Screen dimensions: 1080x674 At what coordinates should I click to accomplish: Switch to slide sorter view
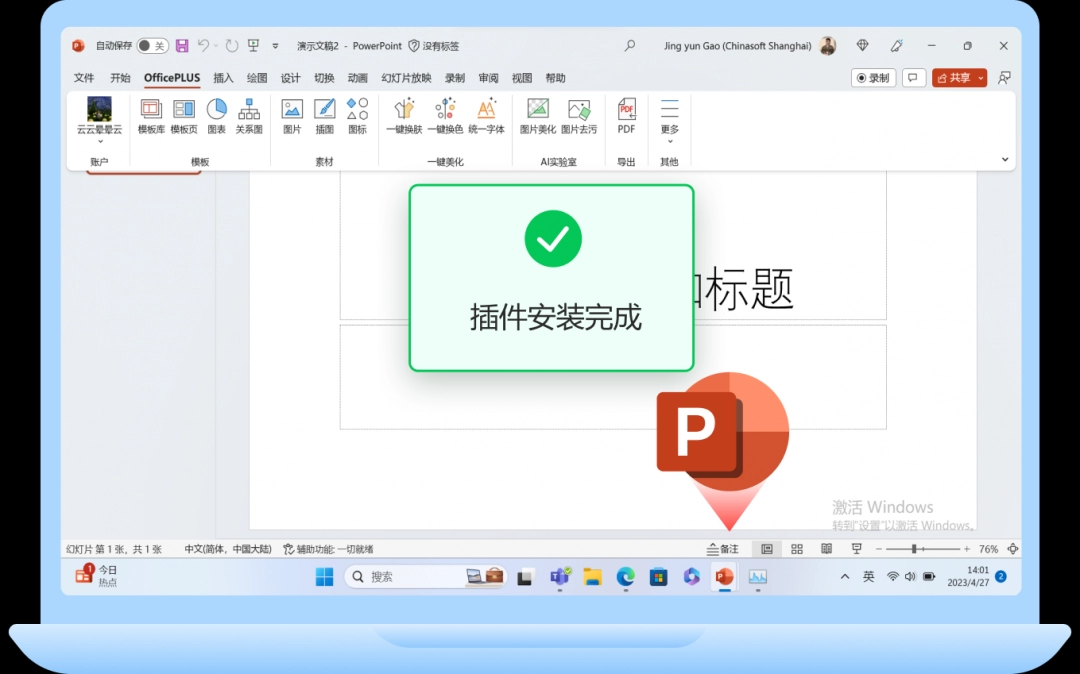796,548
